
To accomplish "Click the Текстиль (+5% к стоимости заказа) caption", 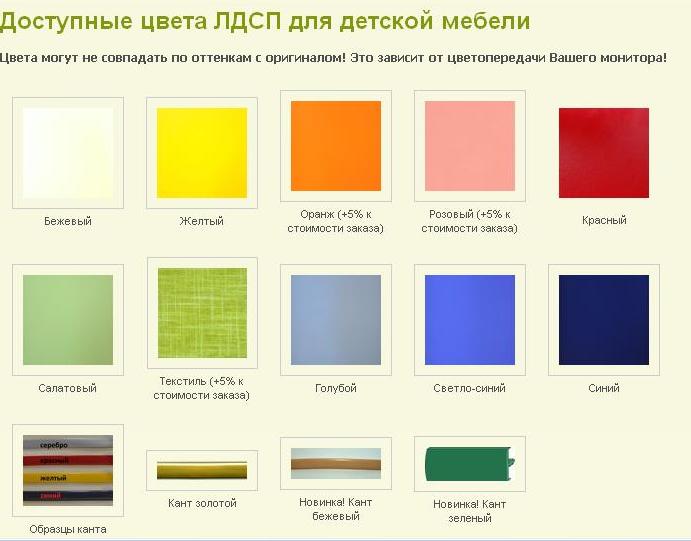I will pyautogui.click(x=201, y=388).
